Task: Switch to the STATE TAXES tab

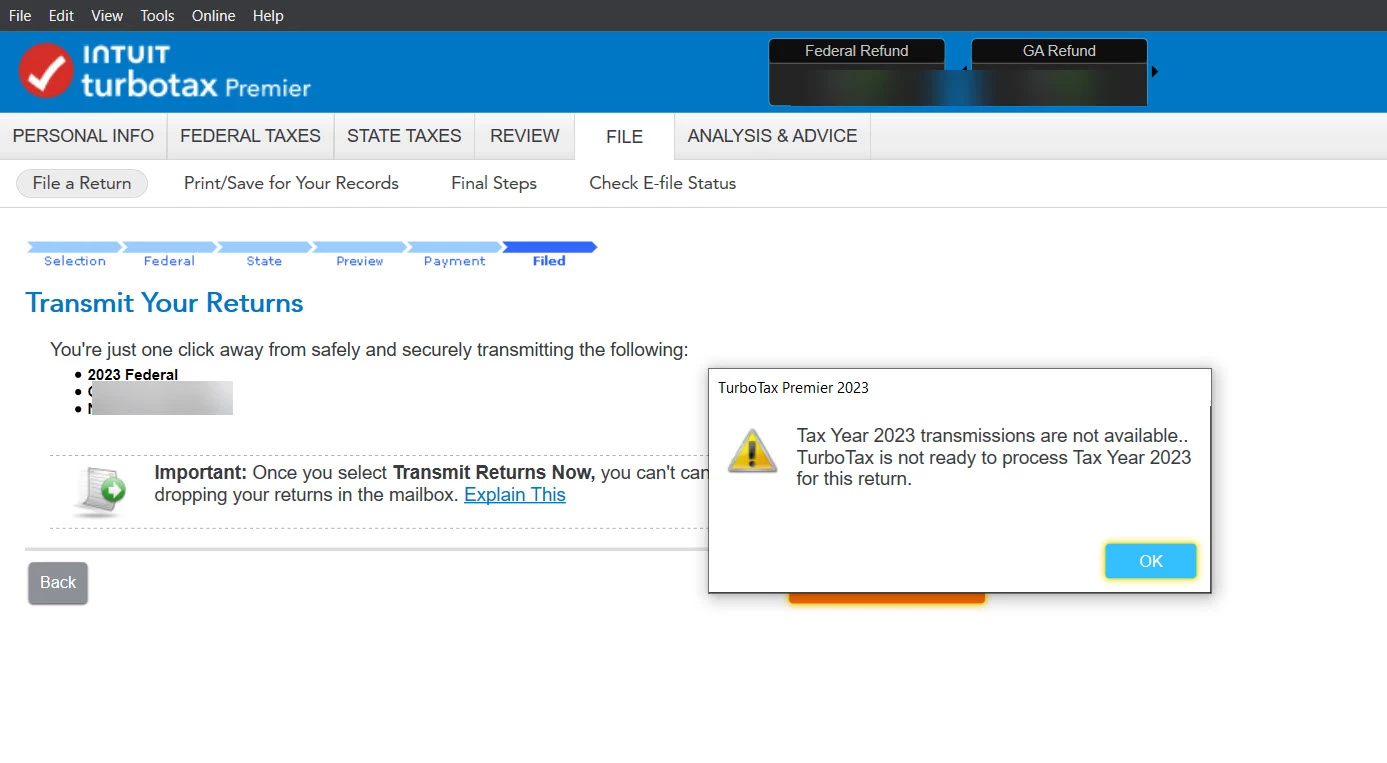Action: (404, 136)
